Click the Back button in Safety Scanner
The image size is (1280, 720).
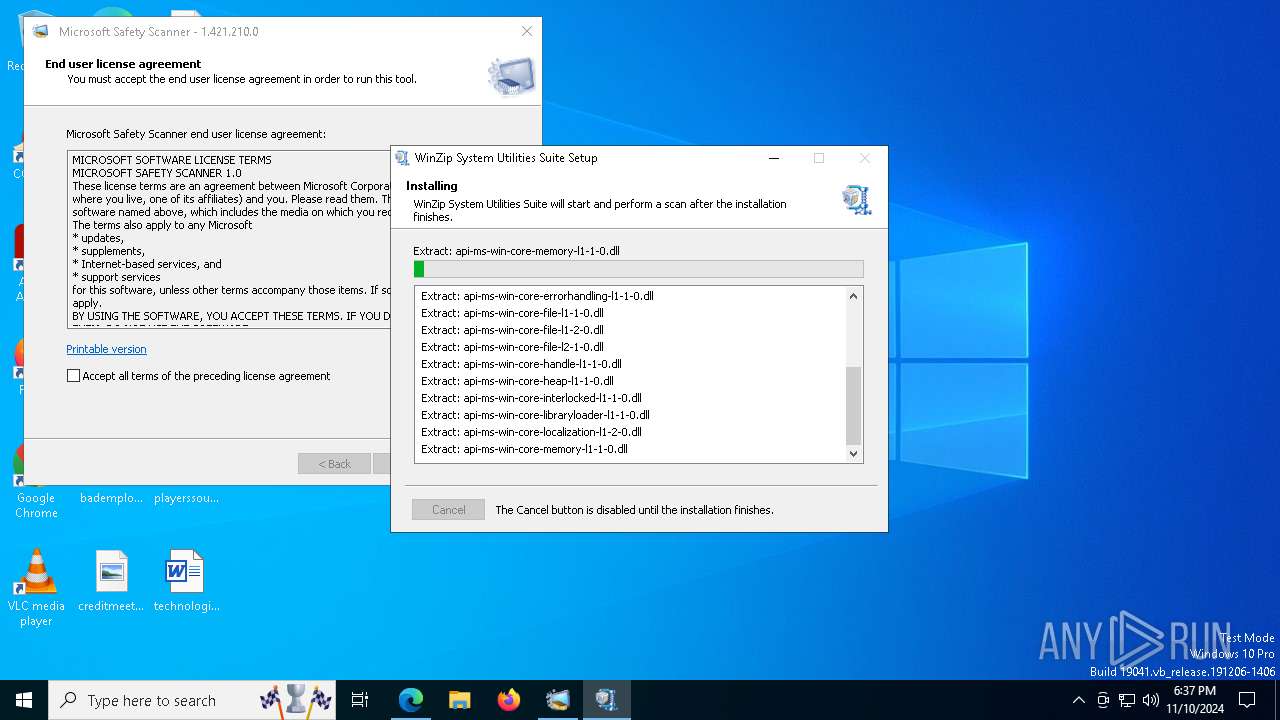334,464
